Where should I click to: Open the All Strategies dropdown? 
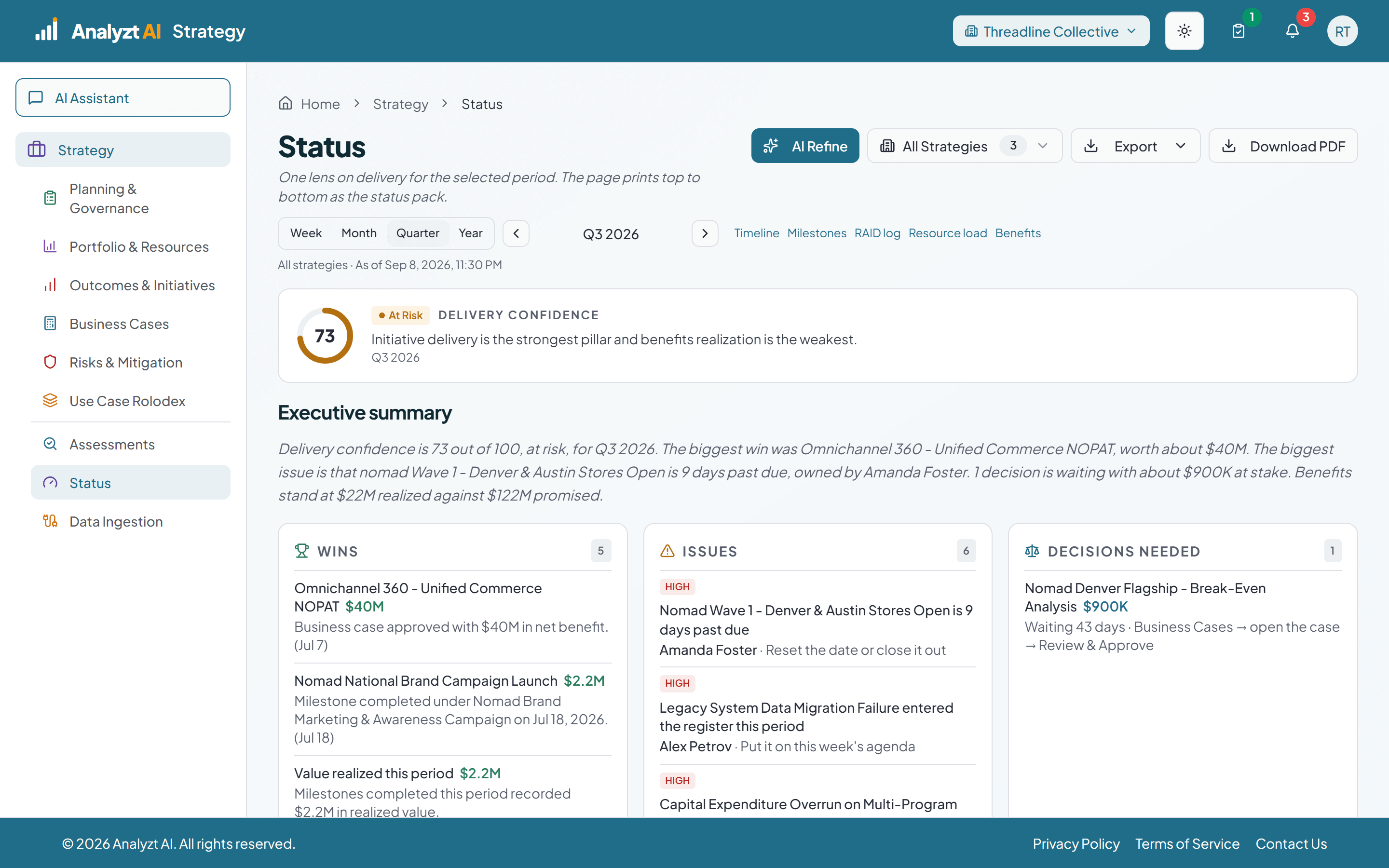point(964,146)
